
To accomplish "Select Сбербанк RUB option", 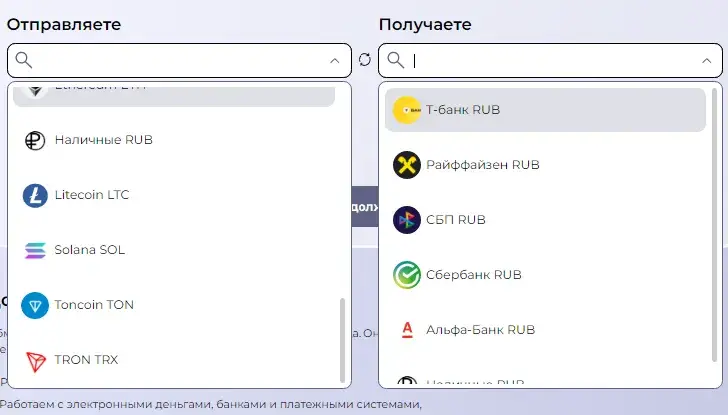I will tap(546, 275).
